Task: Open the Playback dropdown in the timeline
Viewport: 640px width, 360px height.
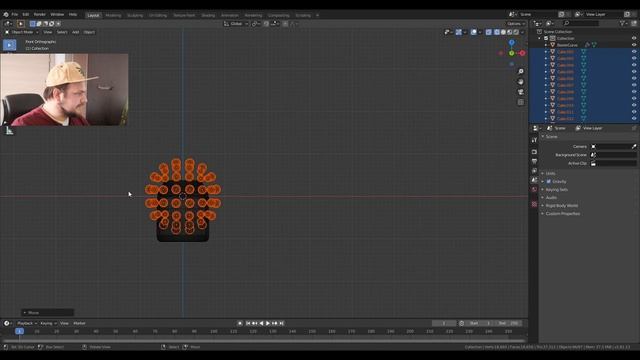Action: [x=27, y=323]
